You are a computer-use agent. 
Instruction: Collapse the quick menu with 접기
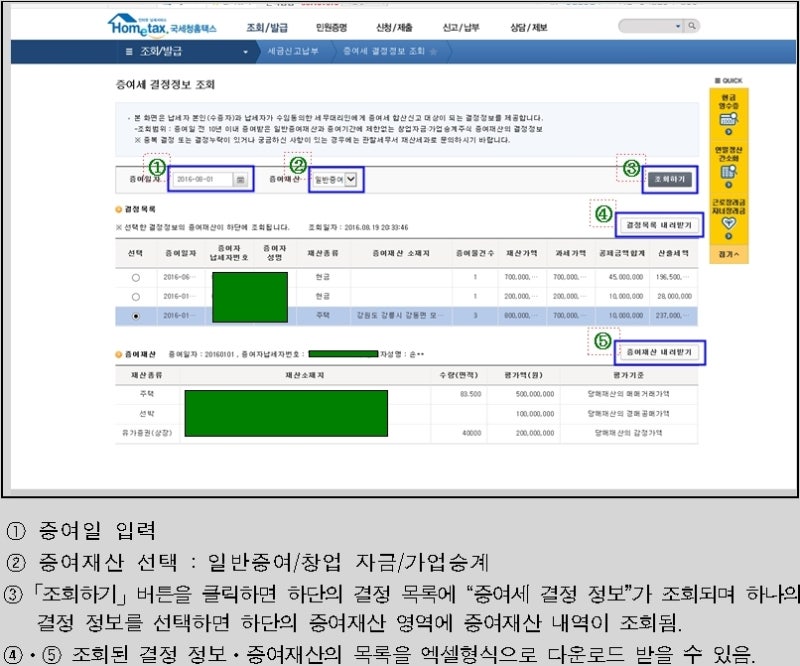click(x=729, y=254)
